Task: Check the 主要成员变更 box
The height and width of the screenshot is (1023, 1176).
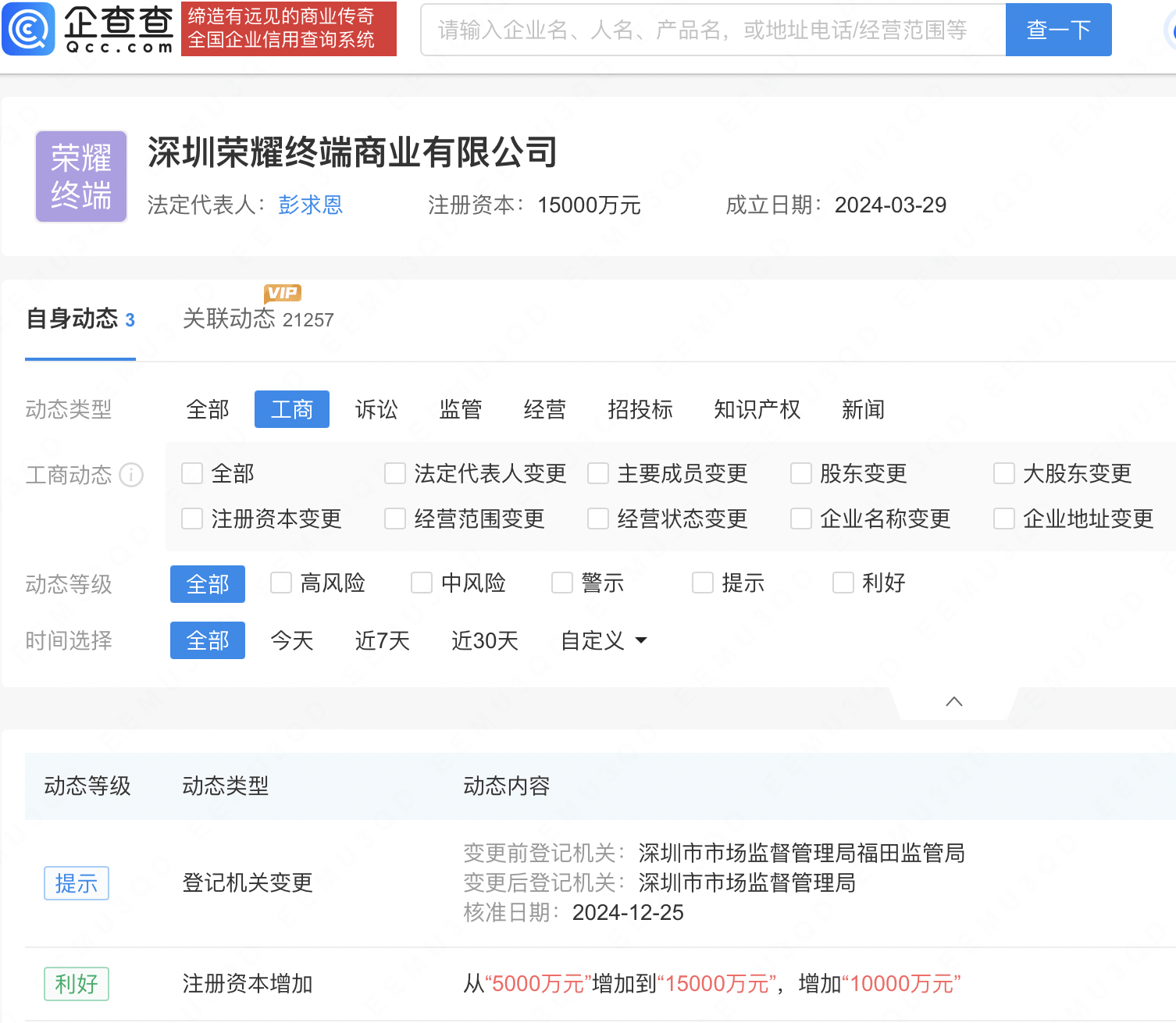Action: click(x=598, y=473)
